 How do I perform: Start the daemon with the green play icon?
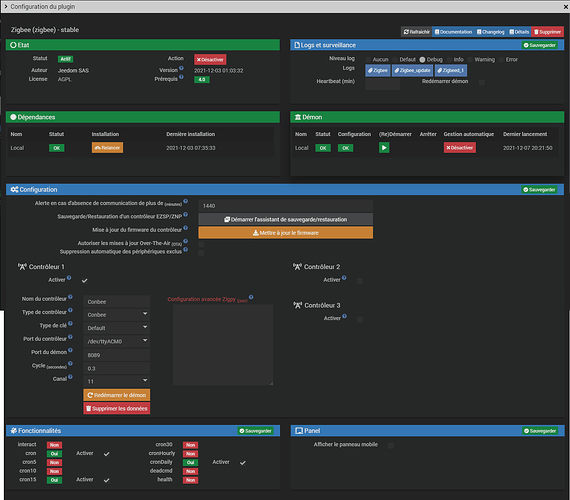384,148
